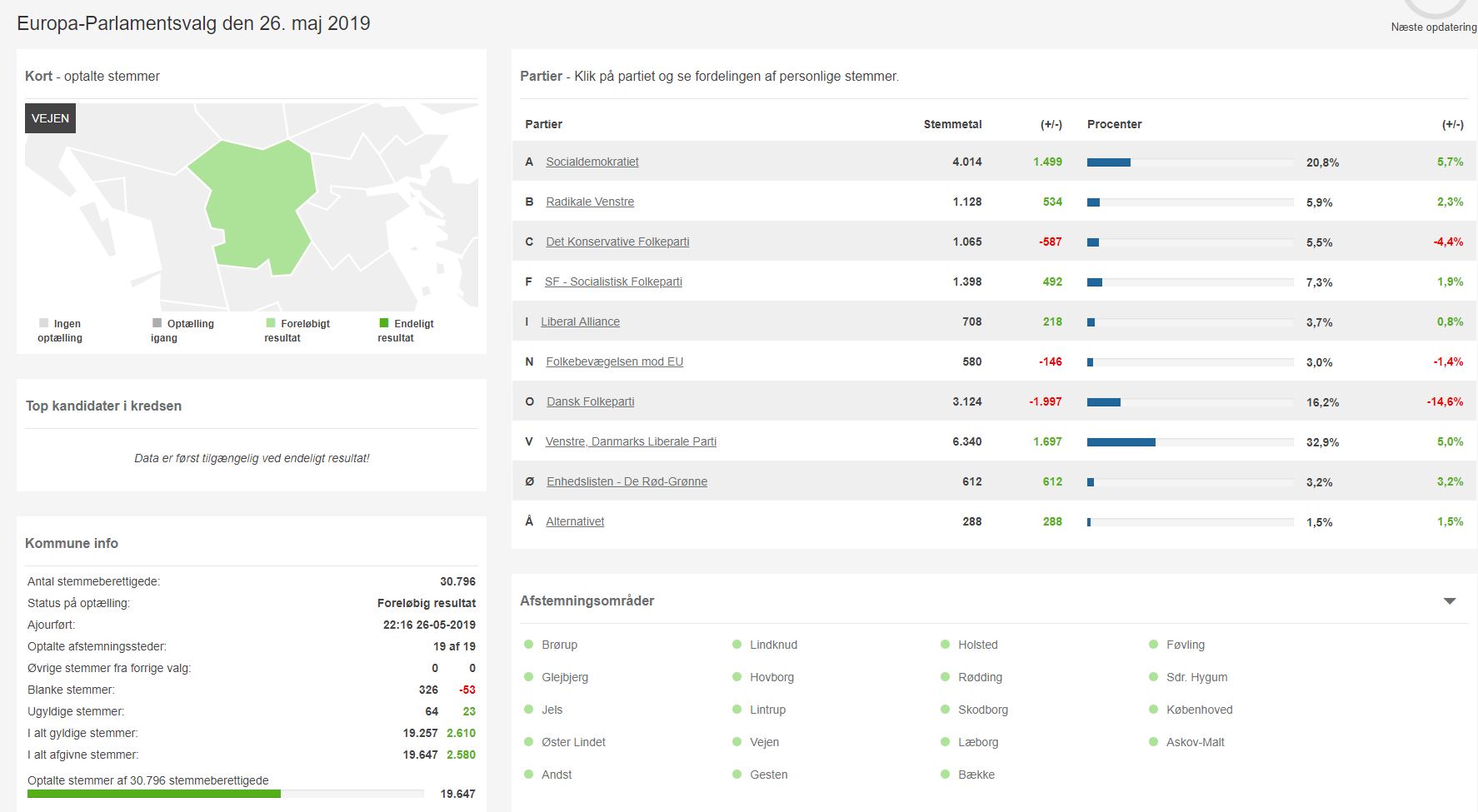Click the -1.997 change for Dansk Folkeparti
The image size is (1478, 812).
[1046, 401]
